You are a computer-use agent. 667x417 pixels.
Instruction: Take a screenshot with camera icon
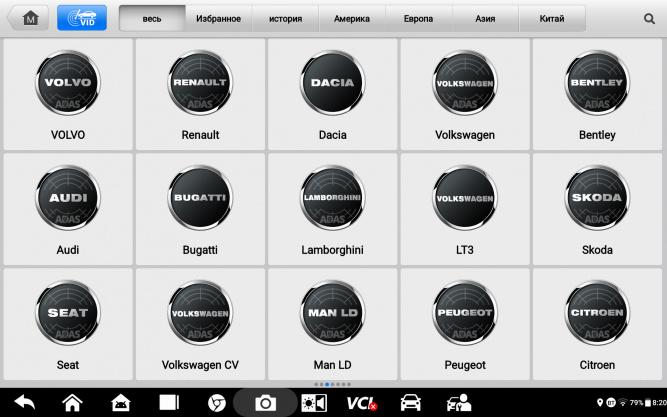pos(265,403)
